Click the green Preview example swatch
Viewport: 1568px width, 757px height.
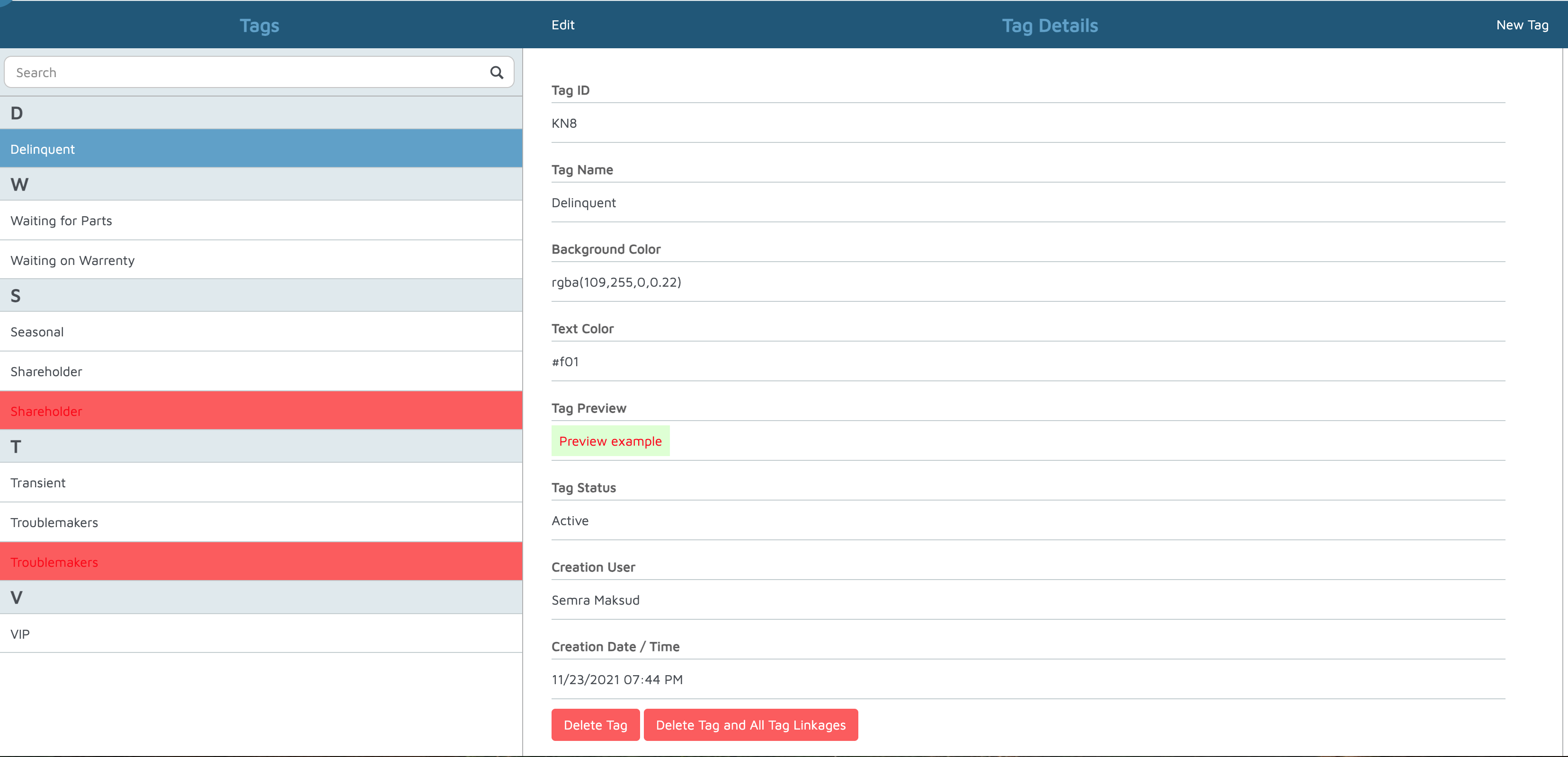tap(610, 441)
